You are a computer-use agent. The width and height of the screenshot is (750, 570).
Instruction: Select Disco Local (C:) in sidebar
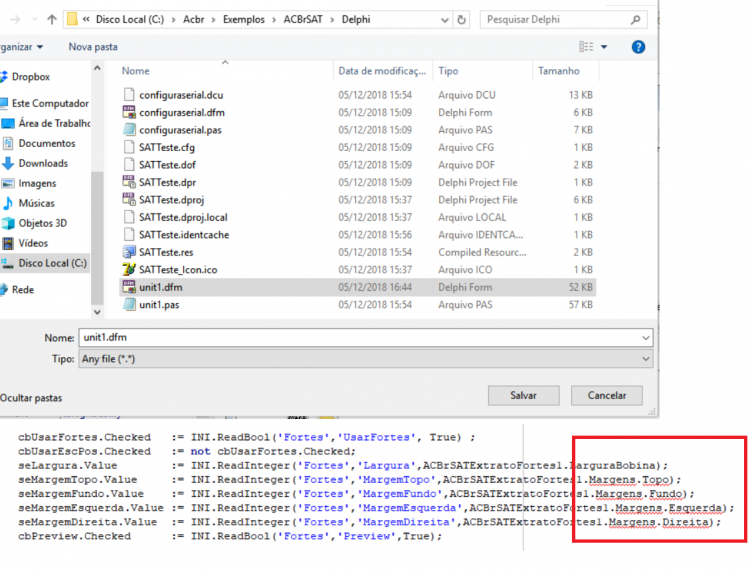[x=52, y=263]
